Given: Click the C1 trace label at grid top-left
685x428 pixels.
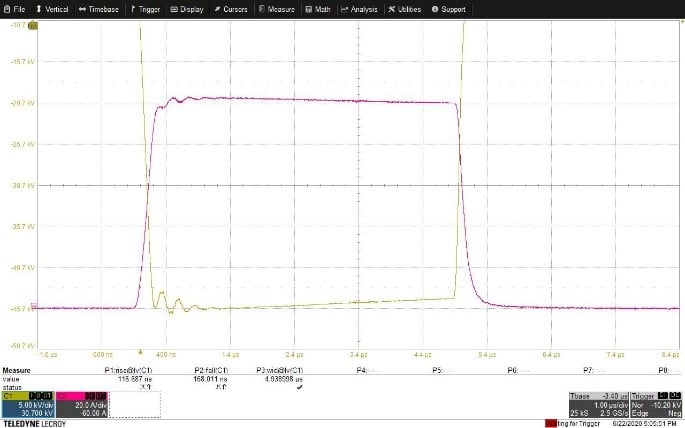Looking at the screenshot, I should tap(33, 25).
